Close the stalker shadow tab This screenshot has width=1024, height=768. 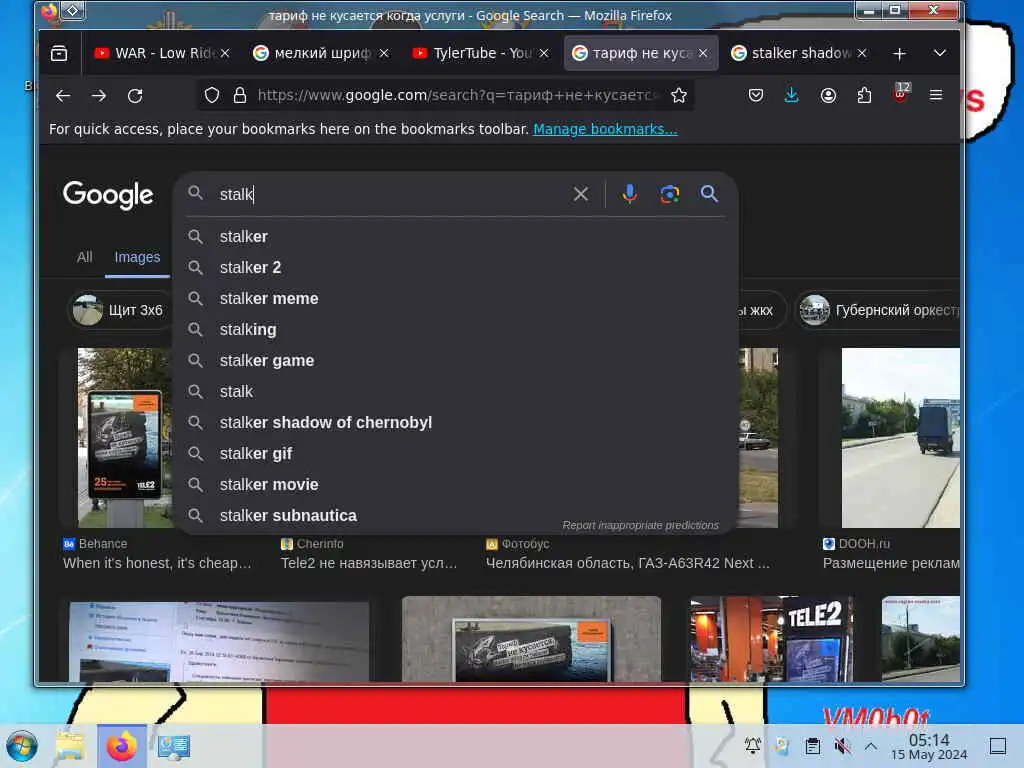pyautogui.click(x=862, y=53)
